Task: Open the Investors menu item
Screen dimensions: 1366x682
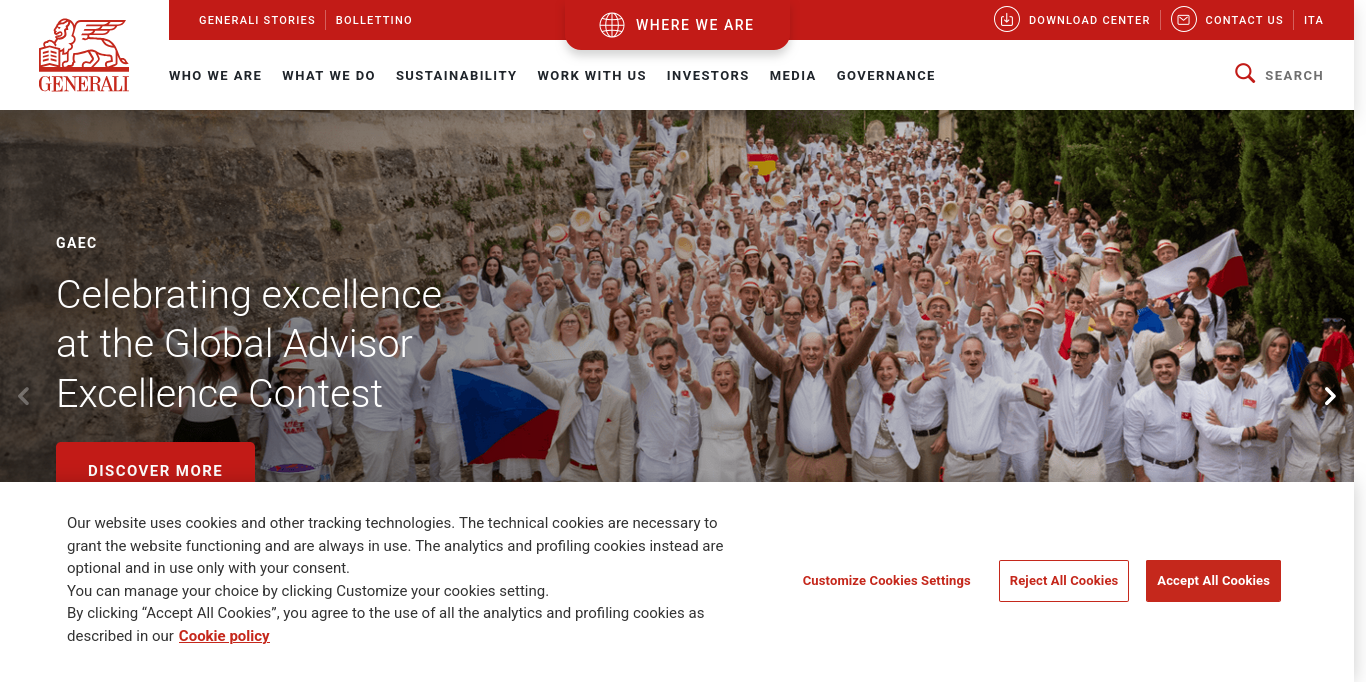Action: (708, 75)
